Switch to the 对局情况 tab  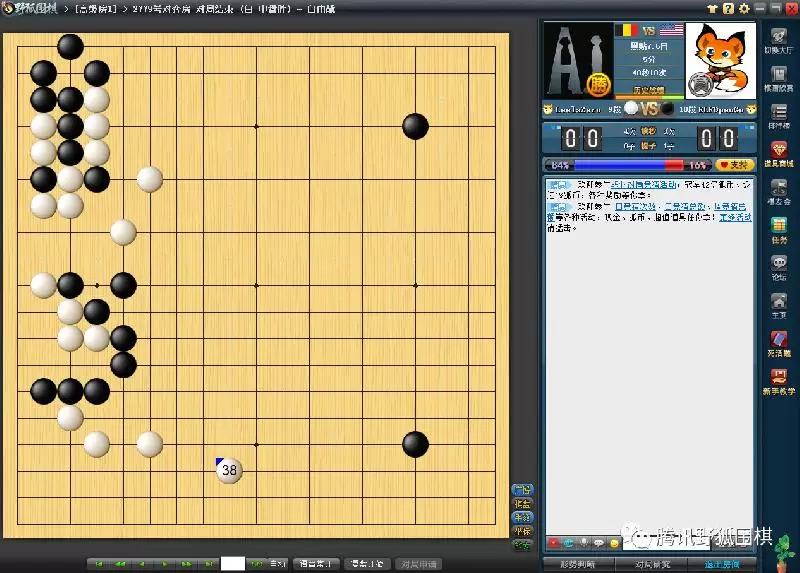(x=650, y=564)
